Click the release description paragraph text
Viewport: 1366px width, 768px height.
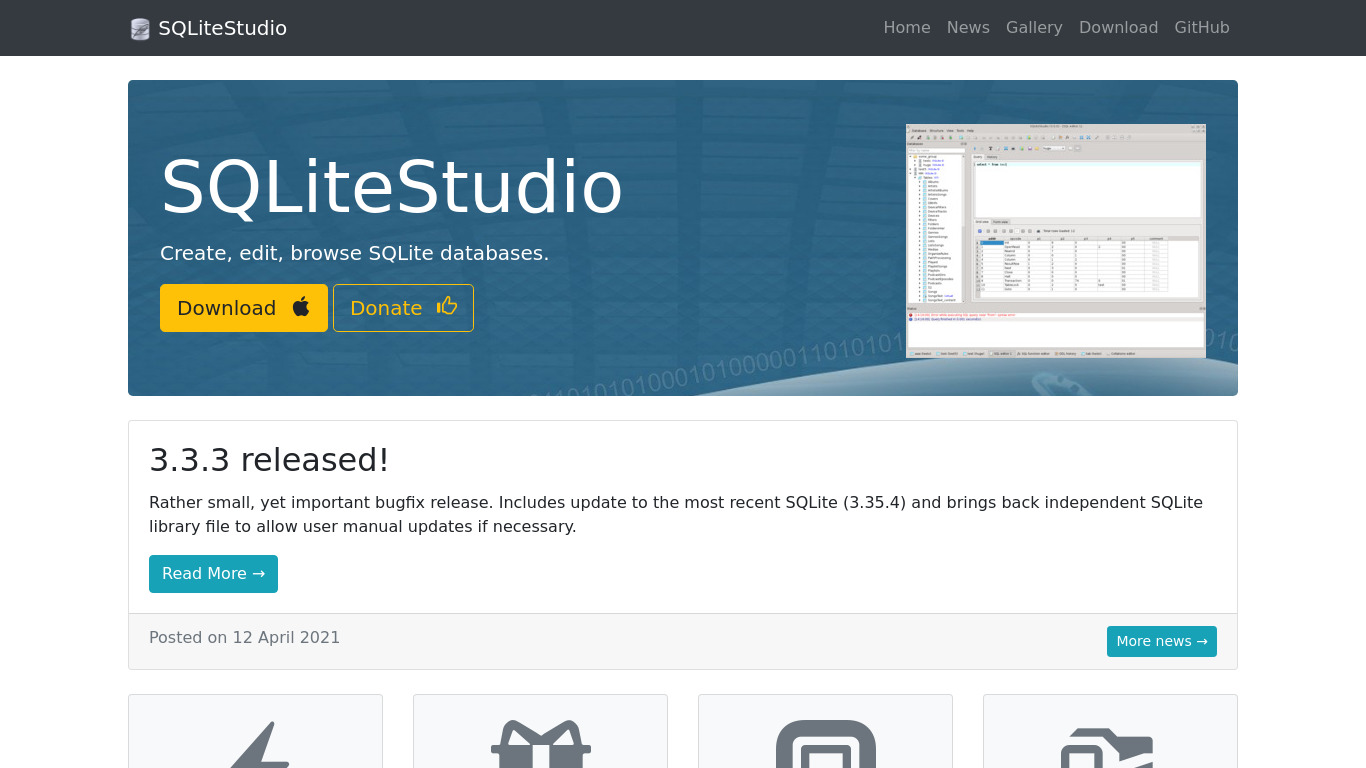676,514
